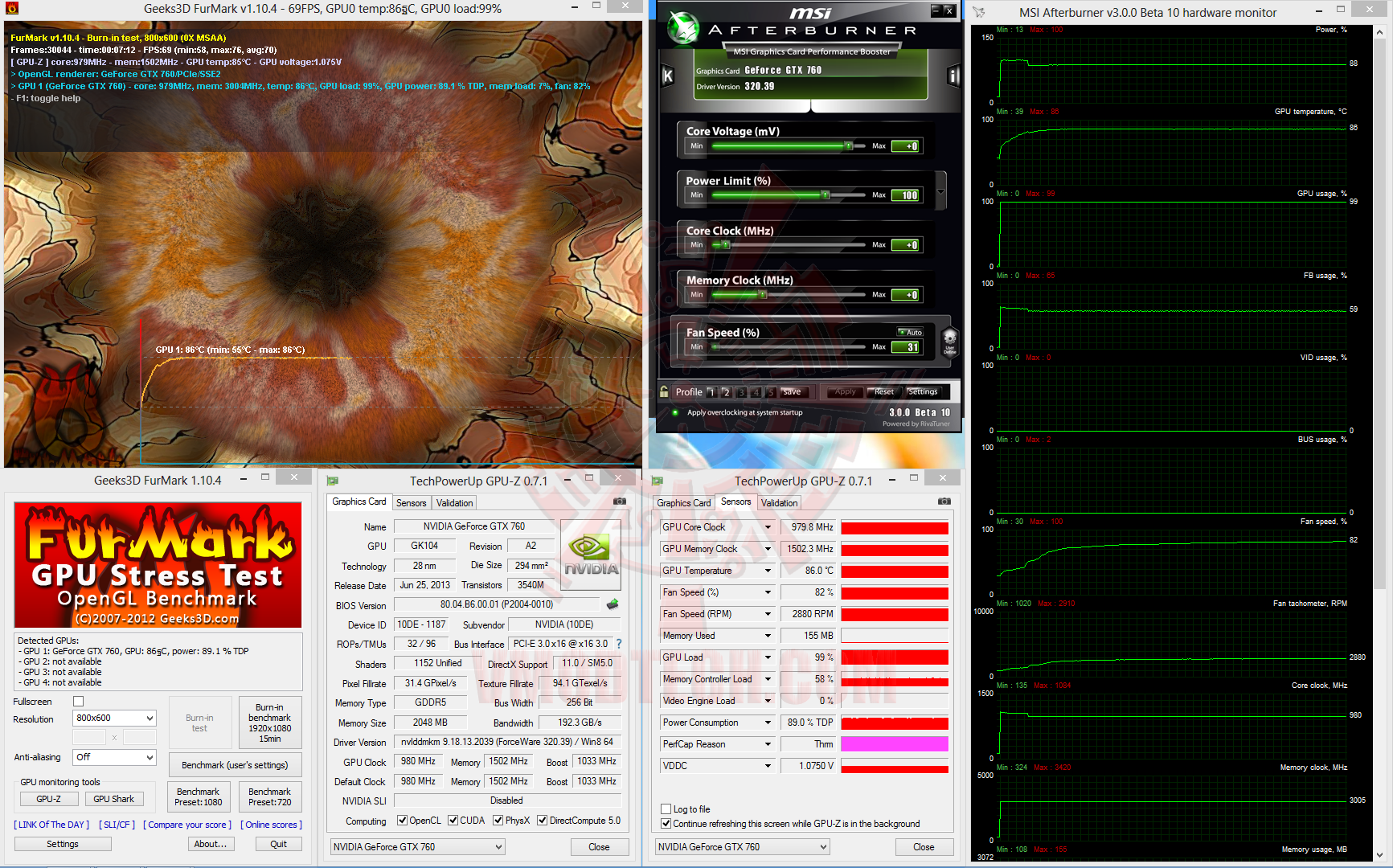The width and height of the screenshot is (1393, 868).
Task: Click the hardware monitor vertical scrollbar down arrow
Action: 1380,855
